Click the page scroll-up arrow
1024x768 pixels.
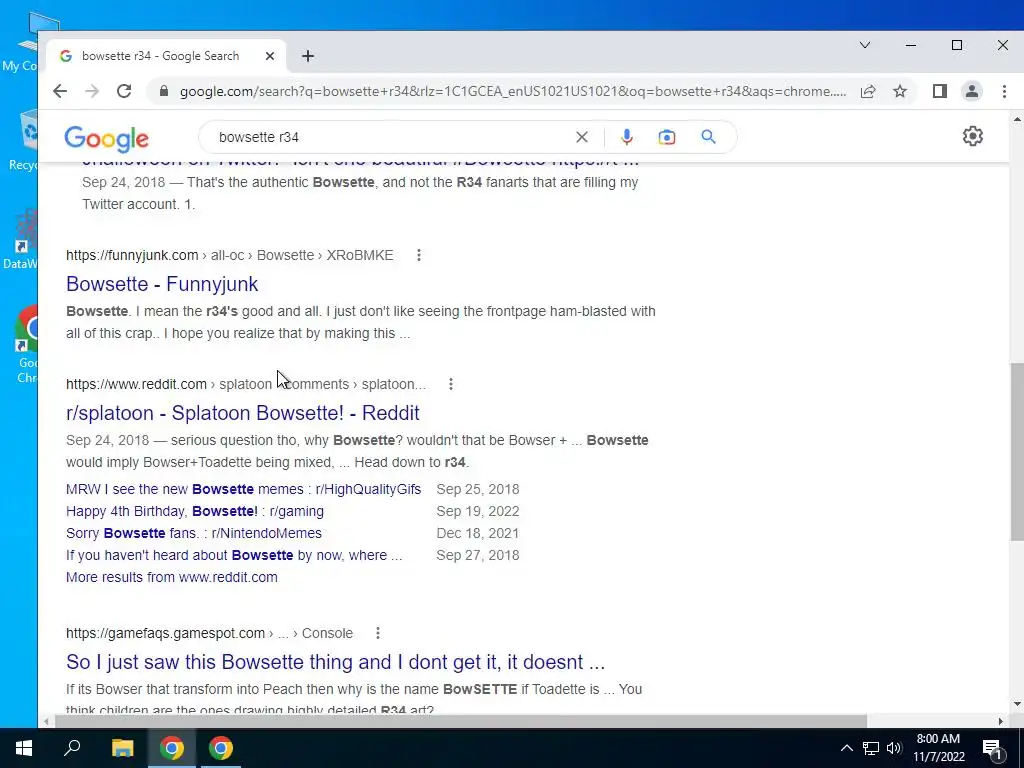click(1017, 120)
